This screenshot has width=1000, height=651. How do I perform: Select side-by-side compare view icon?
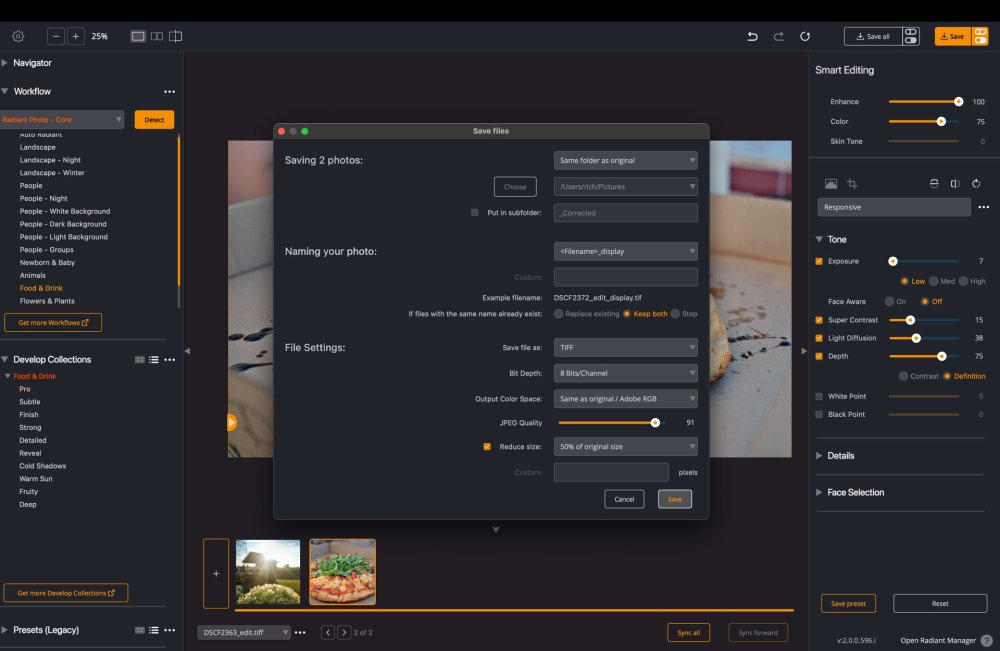point(156,36)
